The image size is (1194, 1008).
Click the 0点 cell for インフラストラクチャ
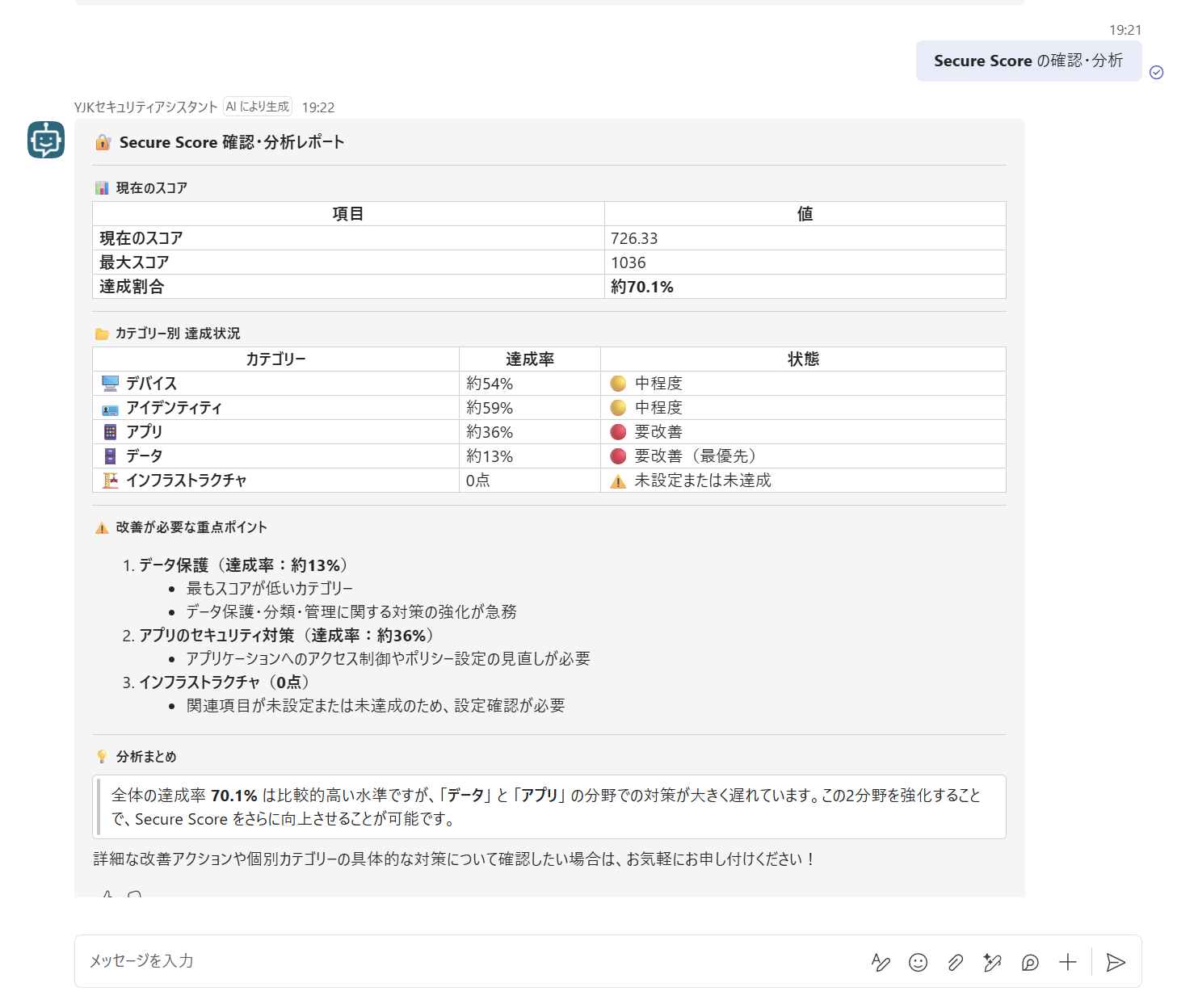click(530, 481)
